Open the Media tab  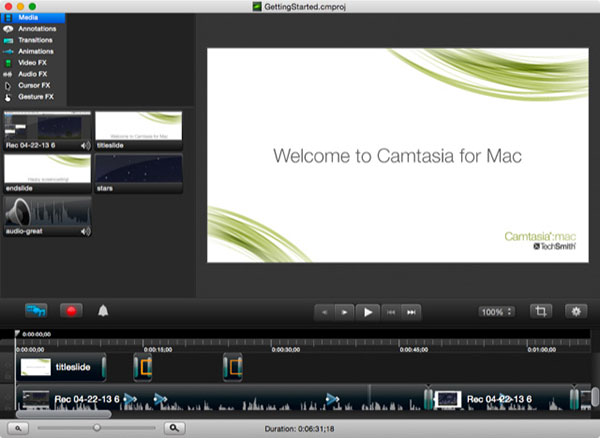(x=33, y=18)
